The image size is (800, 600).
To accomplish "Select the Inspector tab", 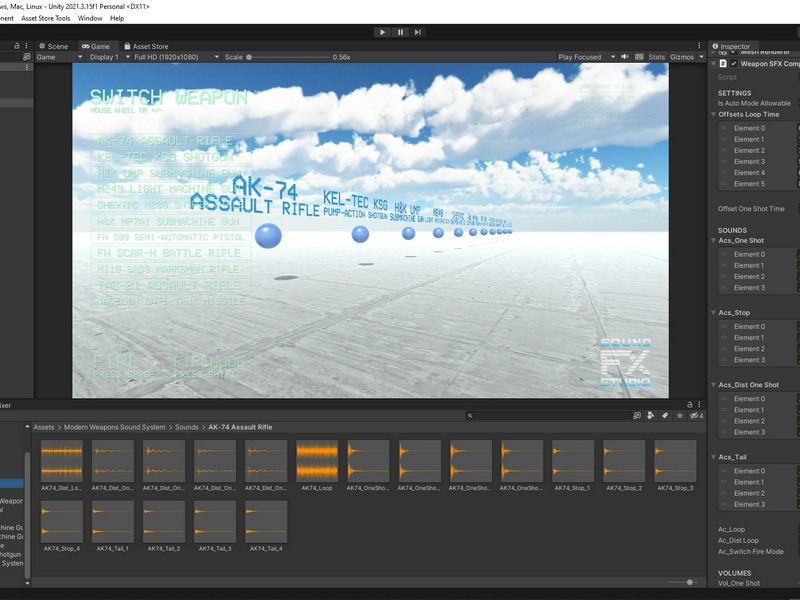I will coord(731,46).
